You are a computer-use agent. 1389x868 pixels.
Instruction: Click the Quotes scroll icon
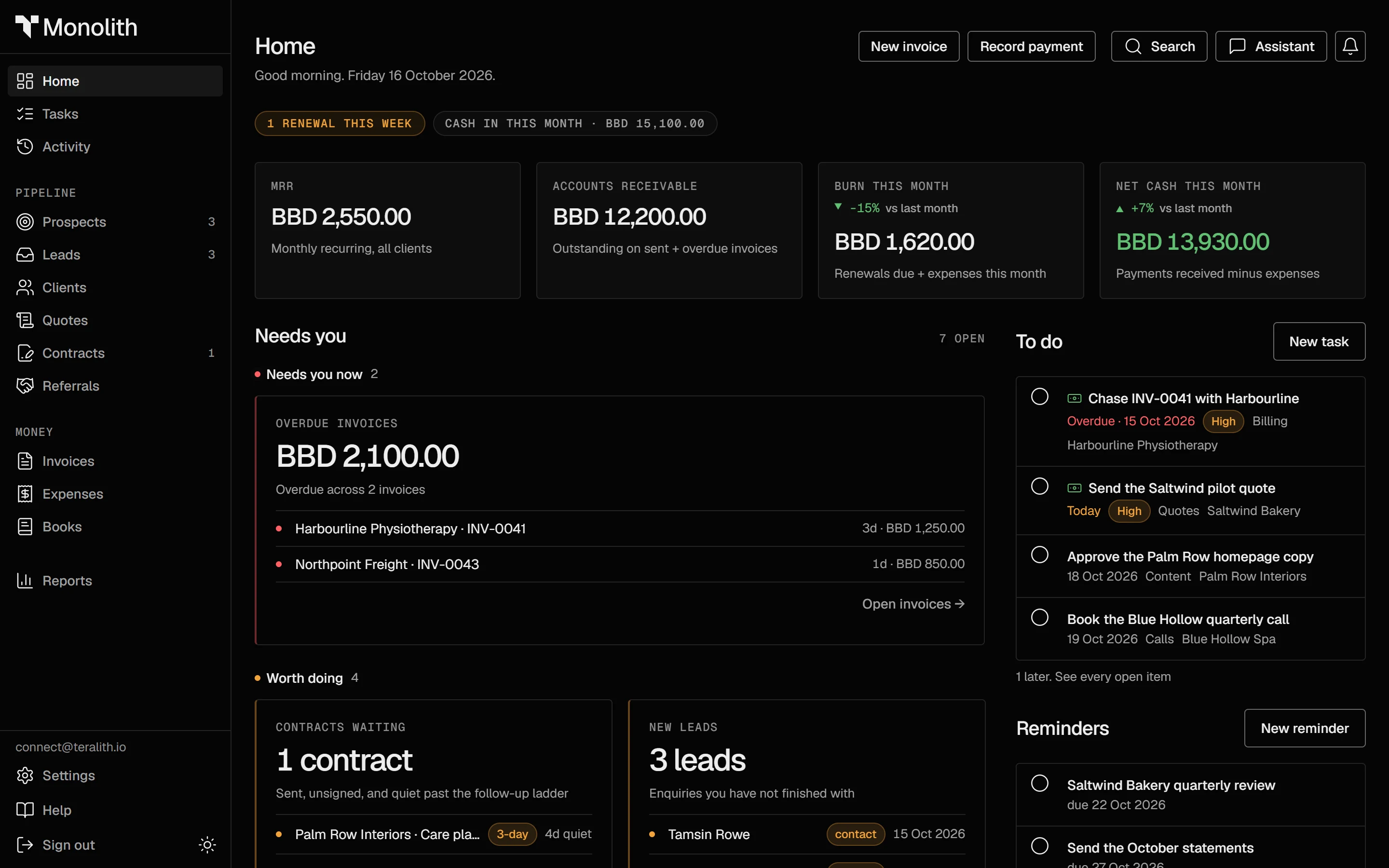[x=25, y=320]
